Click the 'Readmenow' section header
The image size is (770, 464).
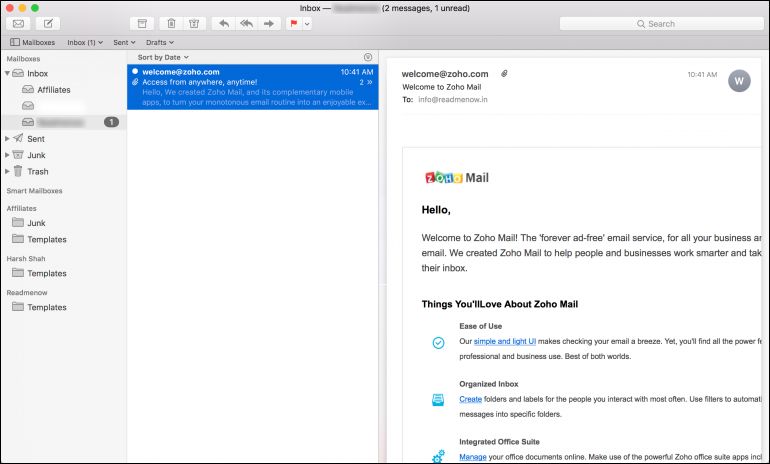27,292
